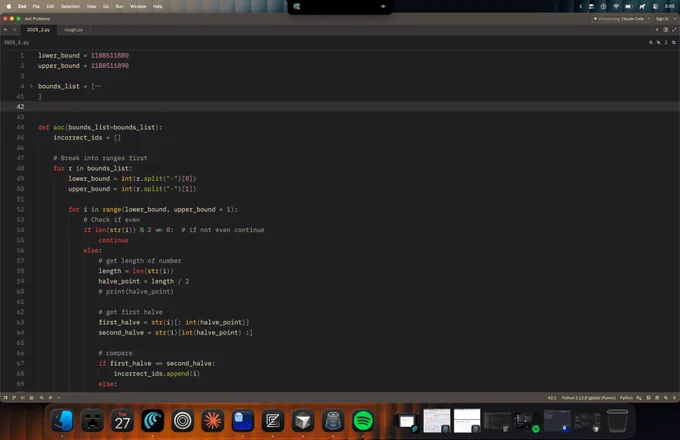Click line number 44 in the gutter
This screenshot has width=680, height=440.
tap(20, 127)
